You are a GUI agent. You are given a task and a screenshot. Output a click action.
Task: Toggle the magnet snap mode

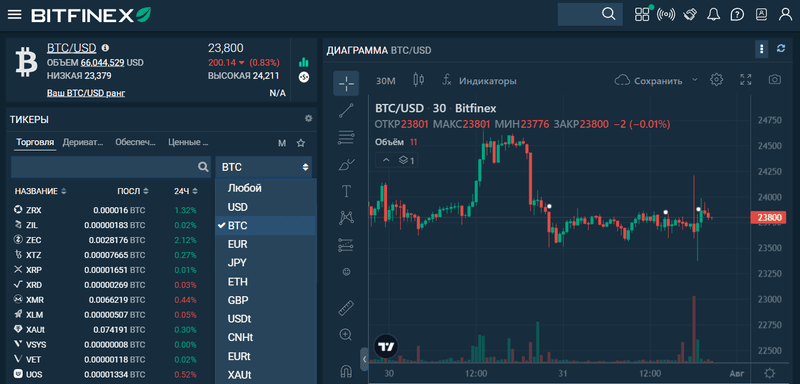click(x=346, y=370)
